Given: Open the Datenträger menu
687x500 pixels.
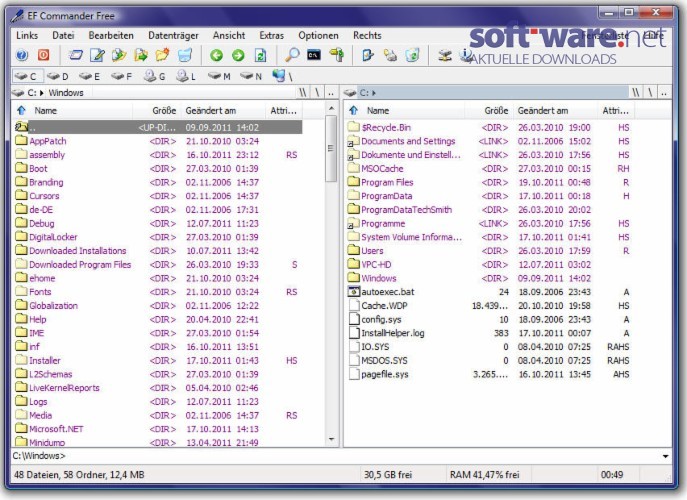Looking at the screenshot, I should coord(173,35).
